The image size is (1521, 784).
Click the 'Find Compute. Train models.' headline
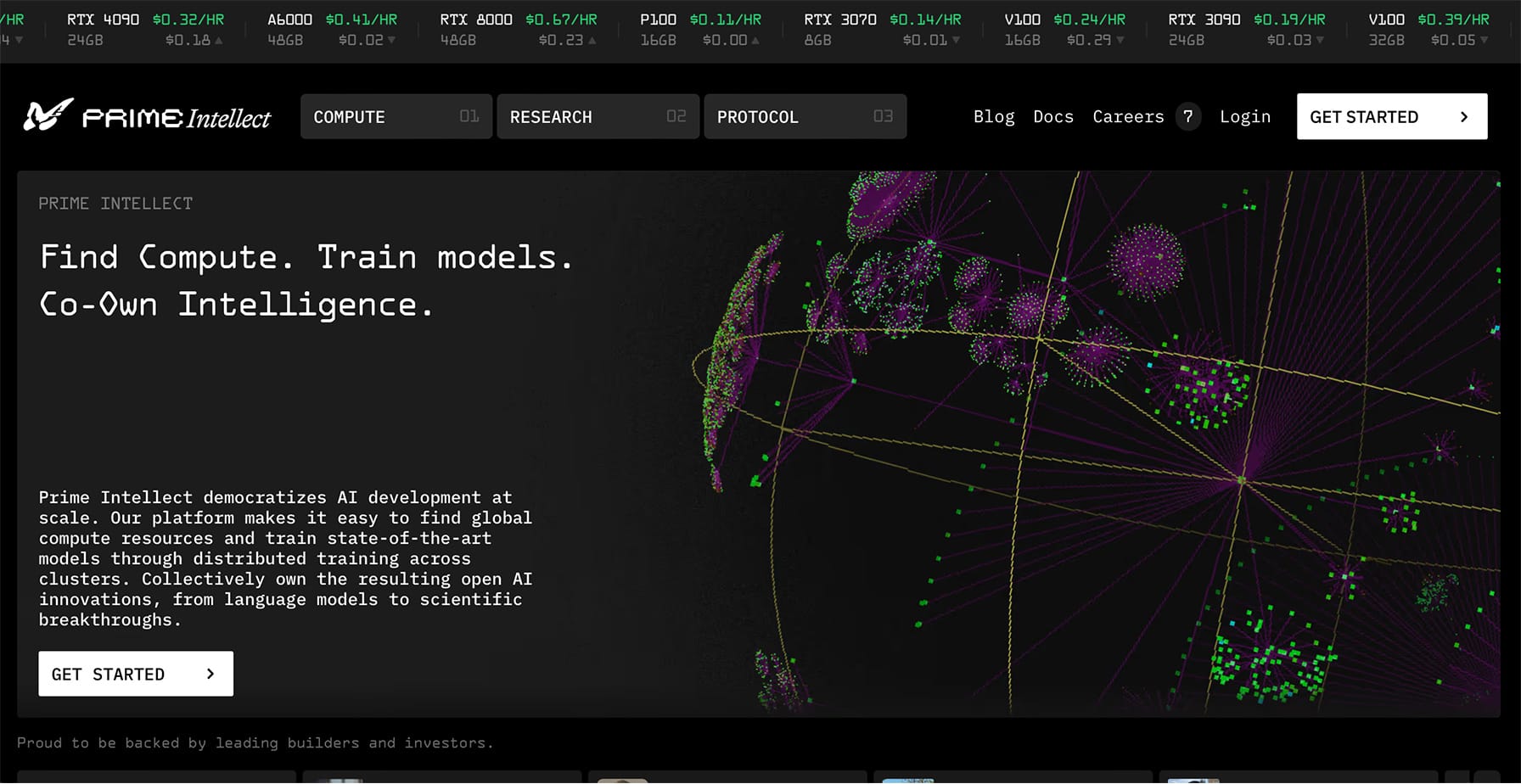point(306,257)
